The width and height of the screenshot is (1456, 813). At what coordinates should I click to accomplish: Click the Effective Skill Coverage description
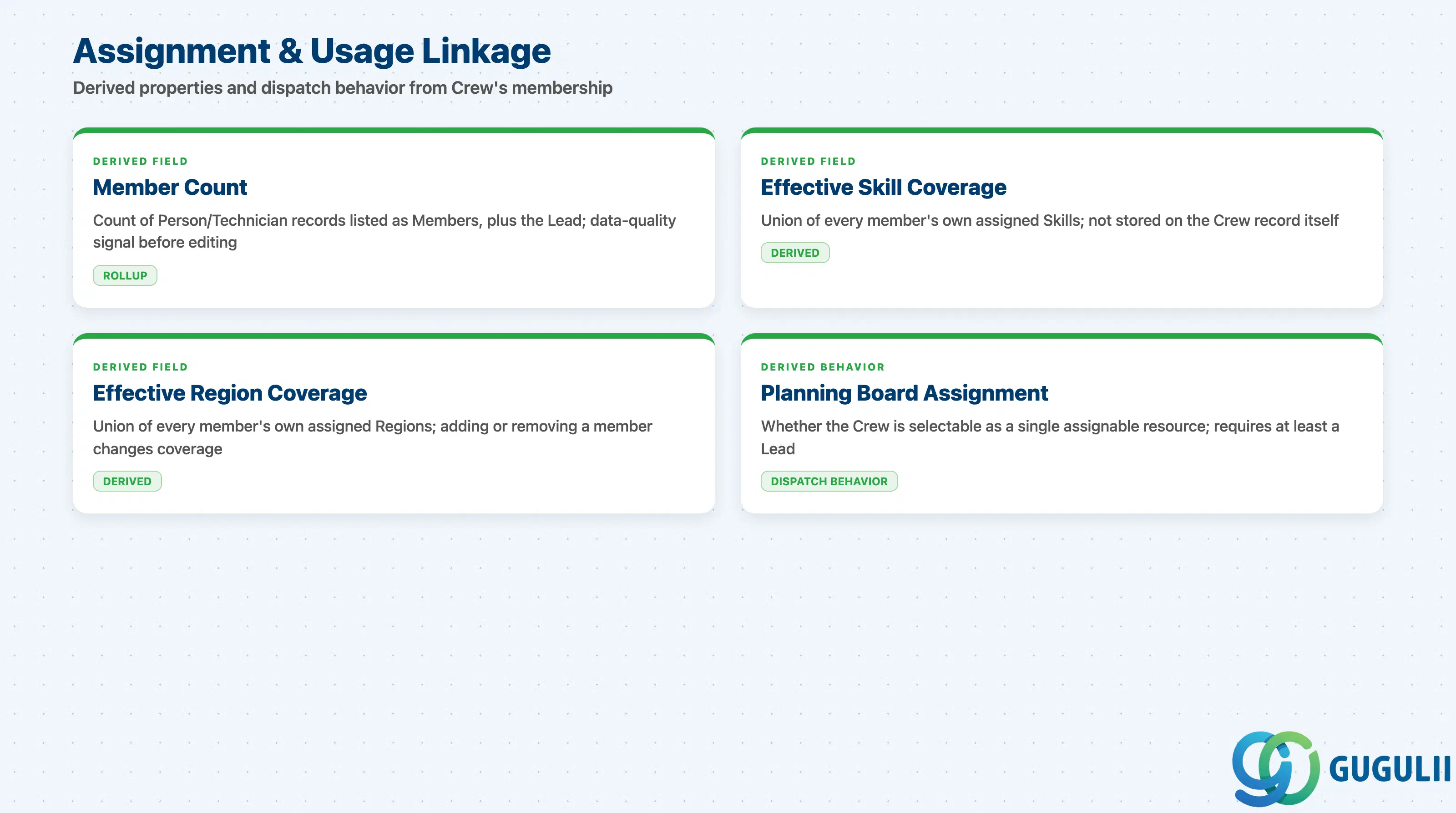click(1050, 220)
